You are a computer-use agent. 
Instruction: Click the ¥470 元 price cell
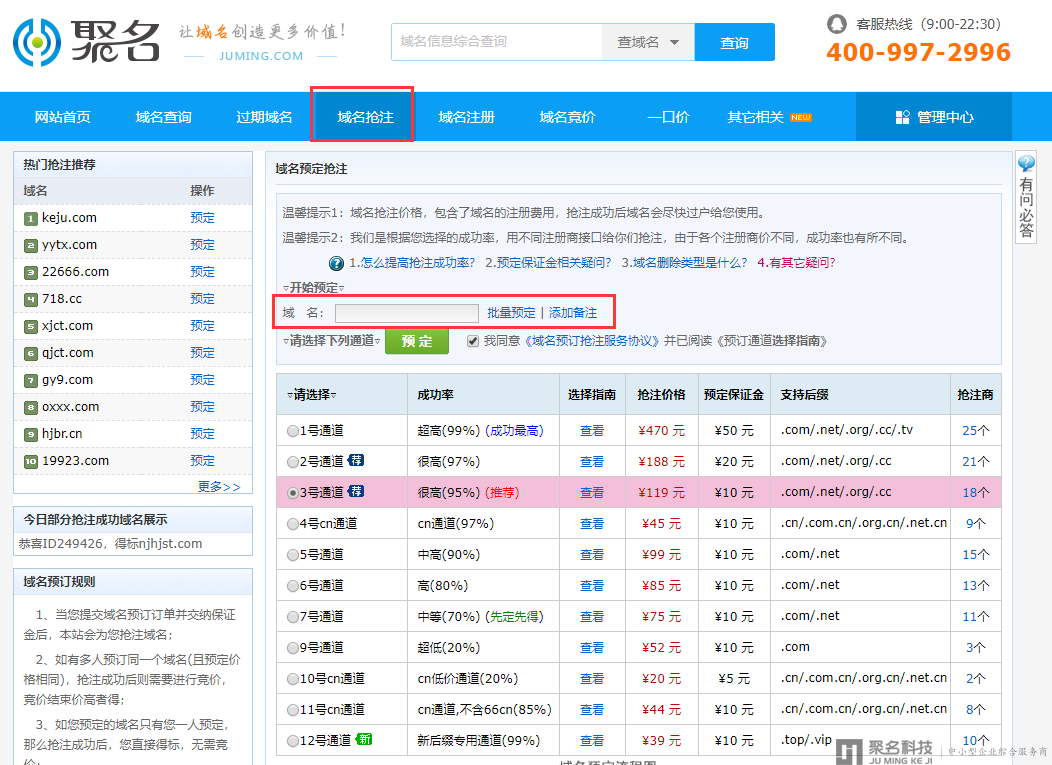coord(662,431)
